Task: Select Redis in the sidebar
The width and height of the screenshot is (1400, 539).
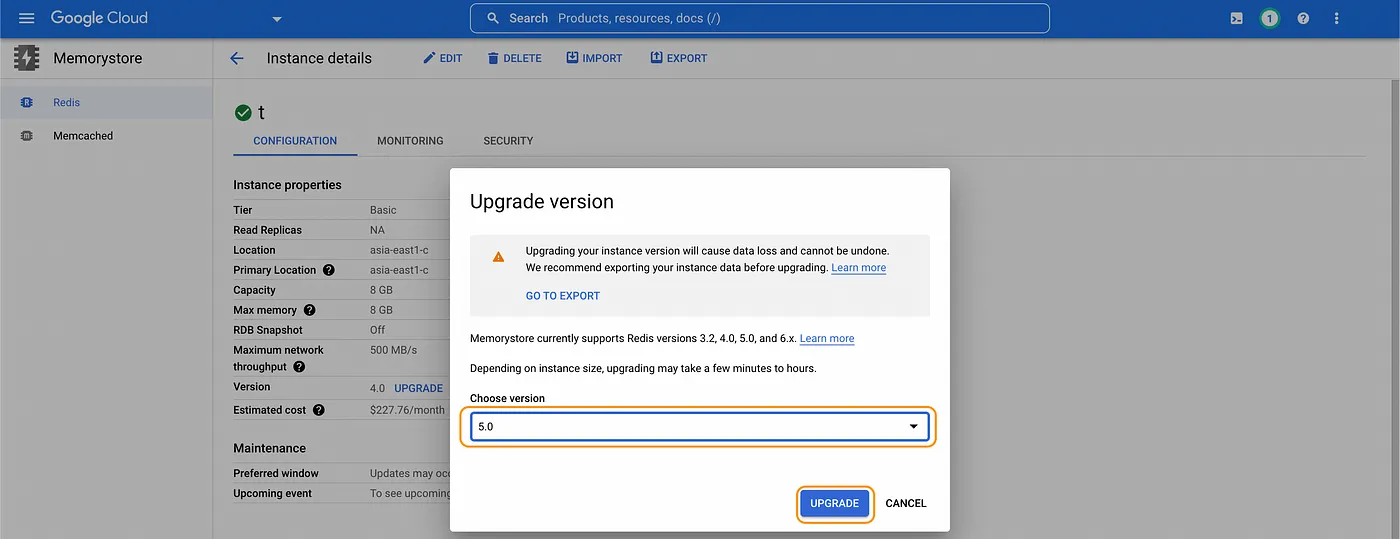Action: [x=66, y=103]
